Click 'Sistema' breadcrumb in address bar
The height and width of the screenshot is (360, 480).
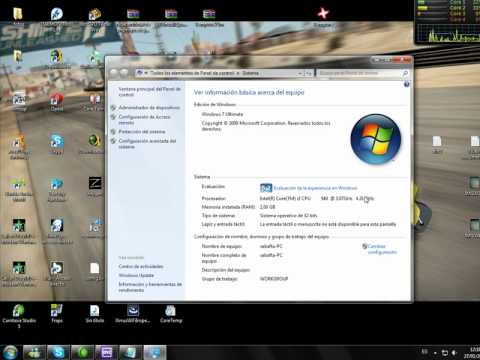[x=250, y=73]
